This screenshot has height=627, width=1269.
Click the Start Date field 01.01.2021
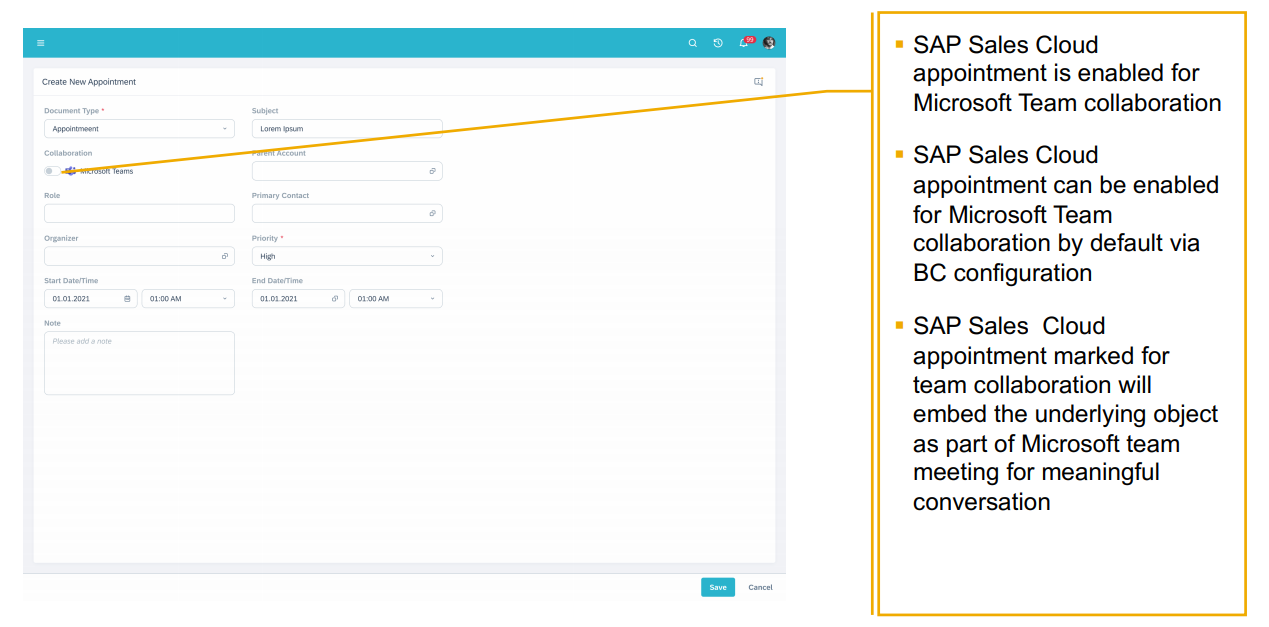click(91, 298)
